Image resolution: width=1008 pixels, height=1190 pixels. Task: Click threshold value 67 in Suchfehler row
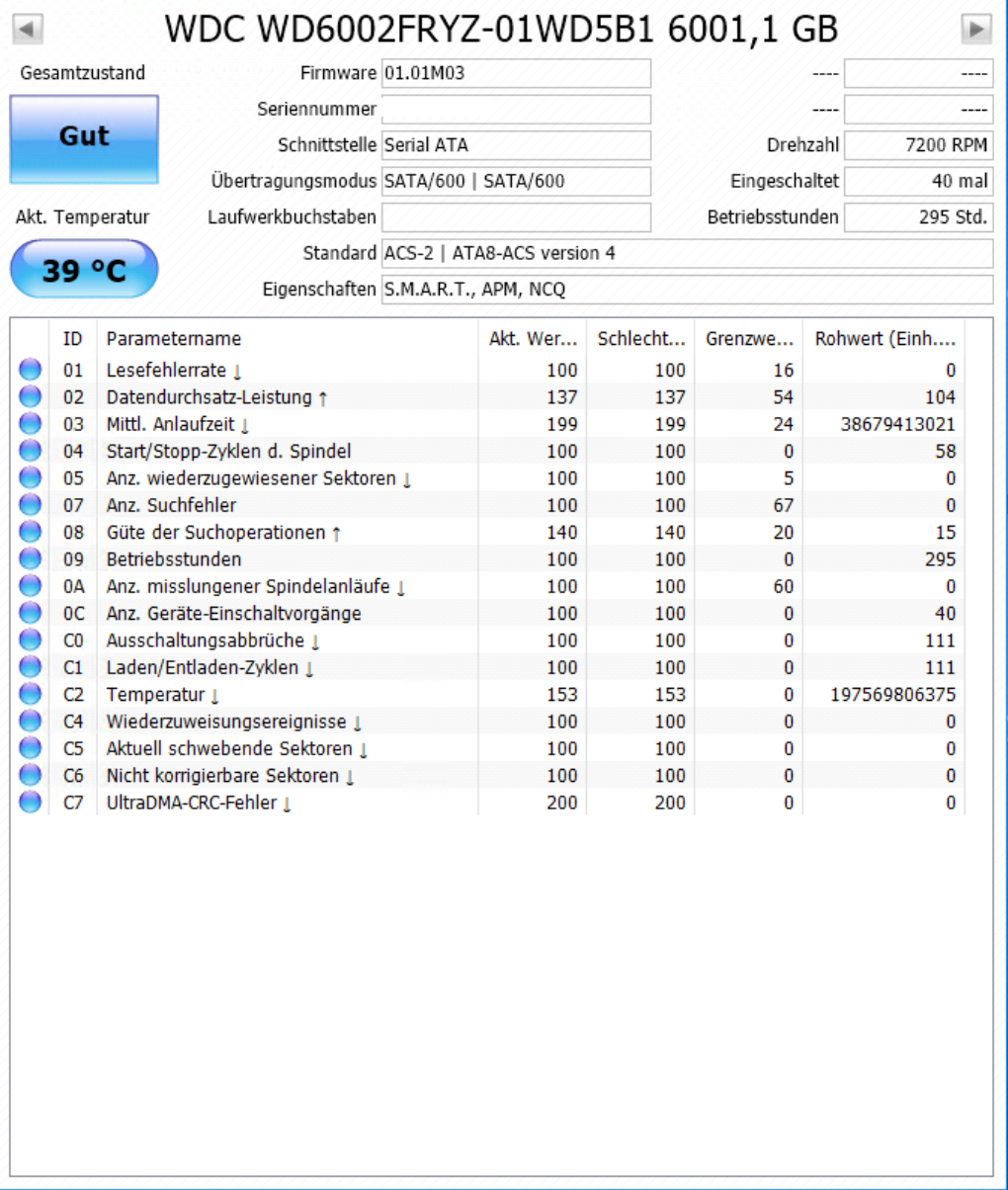coord(782,505)
